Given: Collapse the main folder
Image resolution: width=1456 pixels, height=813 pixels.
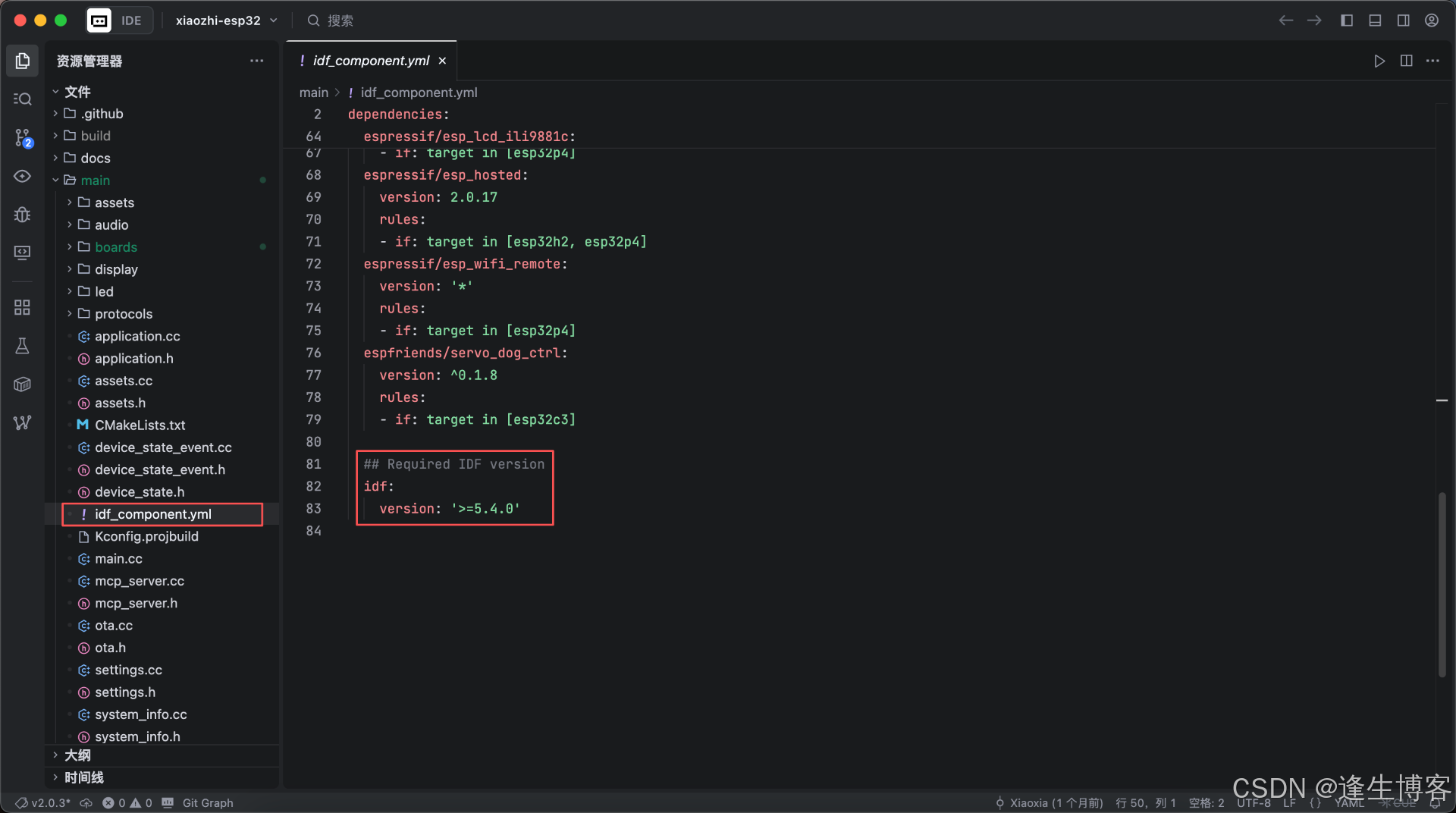Looking at the screenshot, I should pyautogui.click(x=96, y=180).
